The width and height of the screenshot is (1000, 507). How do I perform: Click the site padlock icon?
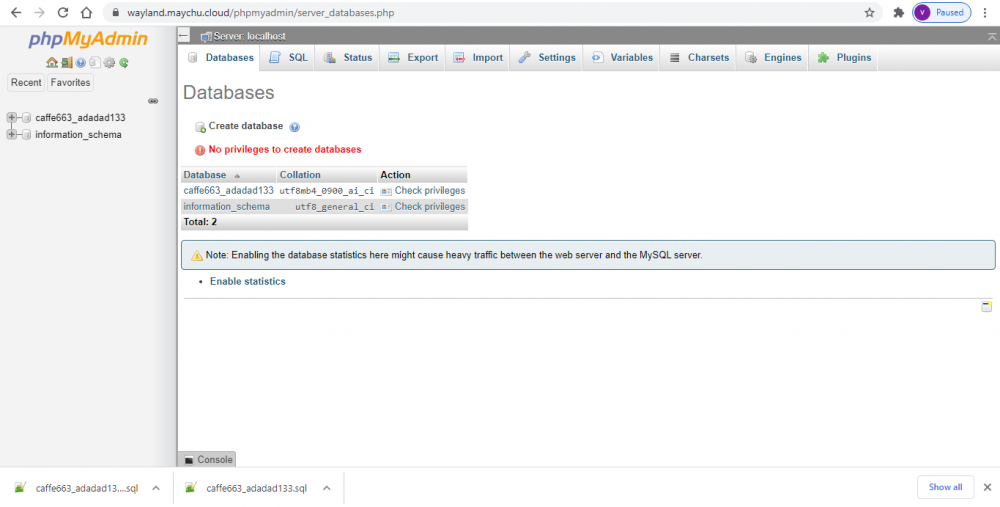coord(115,13)
